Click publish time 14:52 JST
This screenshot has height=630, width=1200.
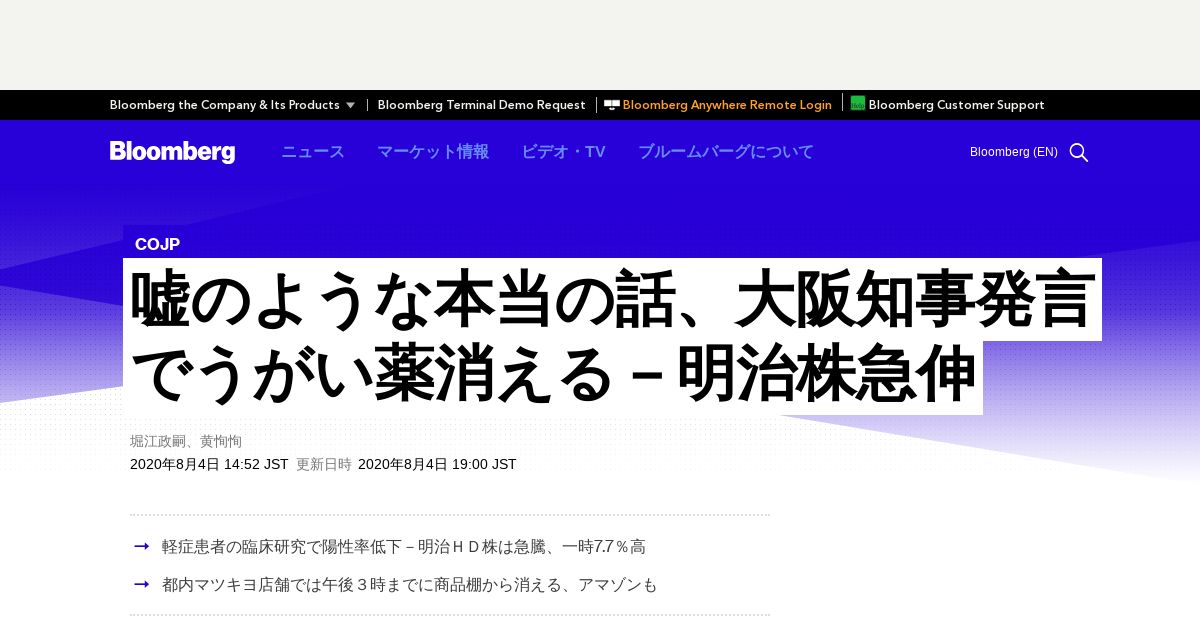click(209, 464)
